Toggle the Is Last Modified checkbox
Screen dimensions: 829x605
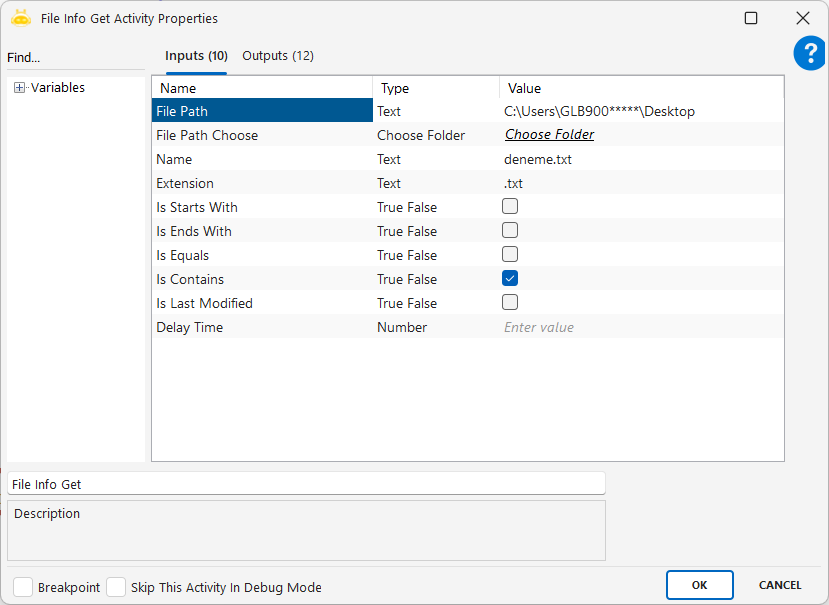pos(510,303)
